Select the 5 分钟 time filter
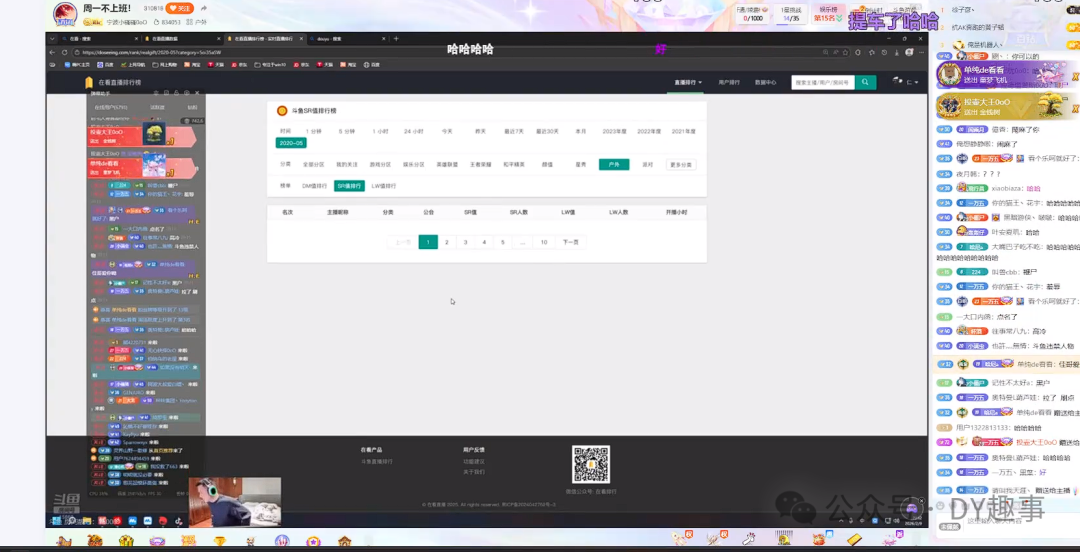Viewport: 1080px width, 552px height. pyautogui.click(x=346, y=131)
